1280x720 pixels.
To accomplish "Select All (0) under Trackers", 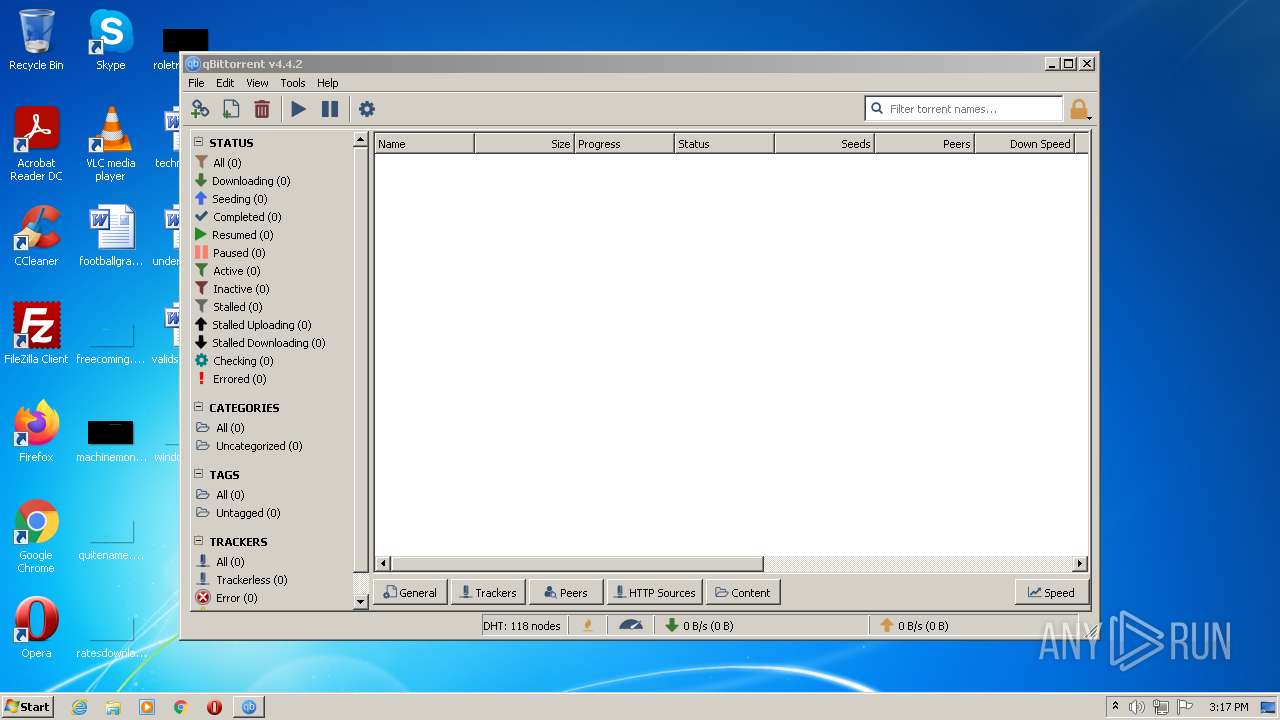I will (220, 562).
